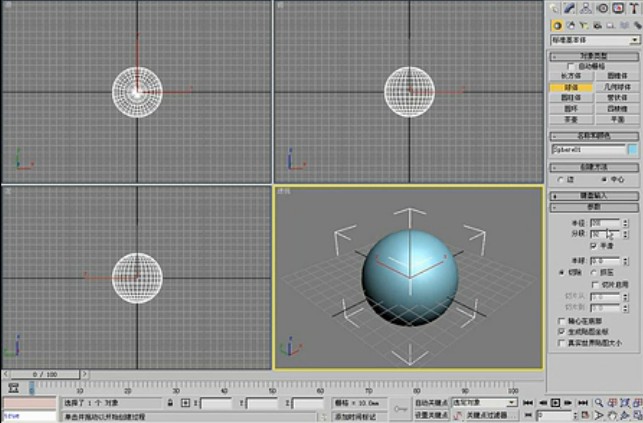Click the X coordinate input field

tap(216, 404)
